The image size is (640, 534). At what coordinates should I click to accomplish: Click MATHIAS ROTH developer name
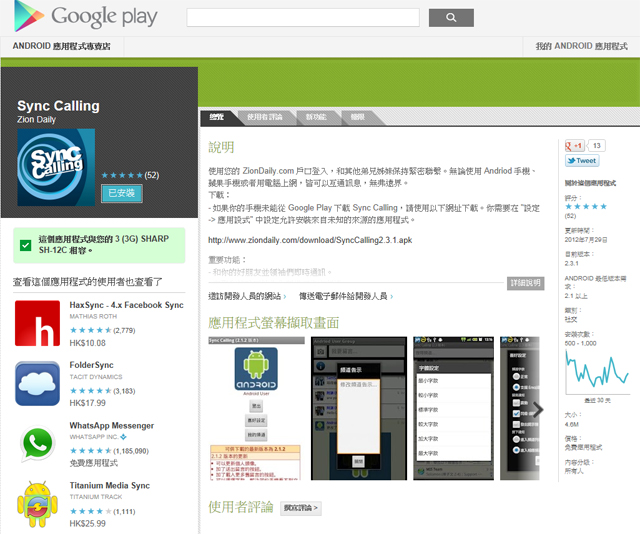pyautogui.click(x=93, y=316)
